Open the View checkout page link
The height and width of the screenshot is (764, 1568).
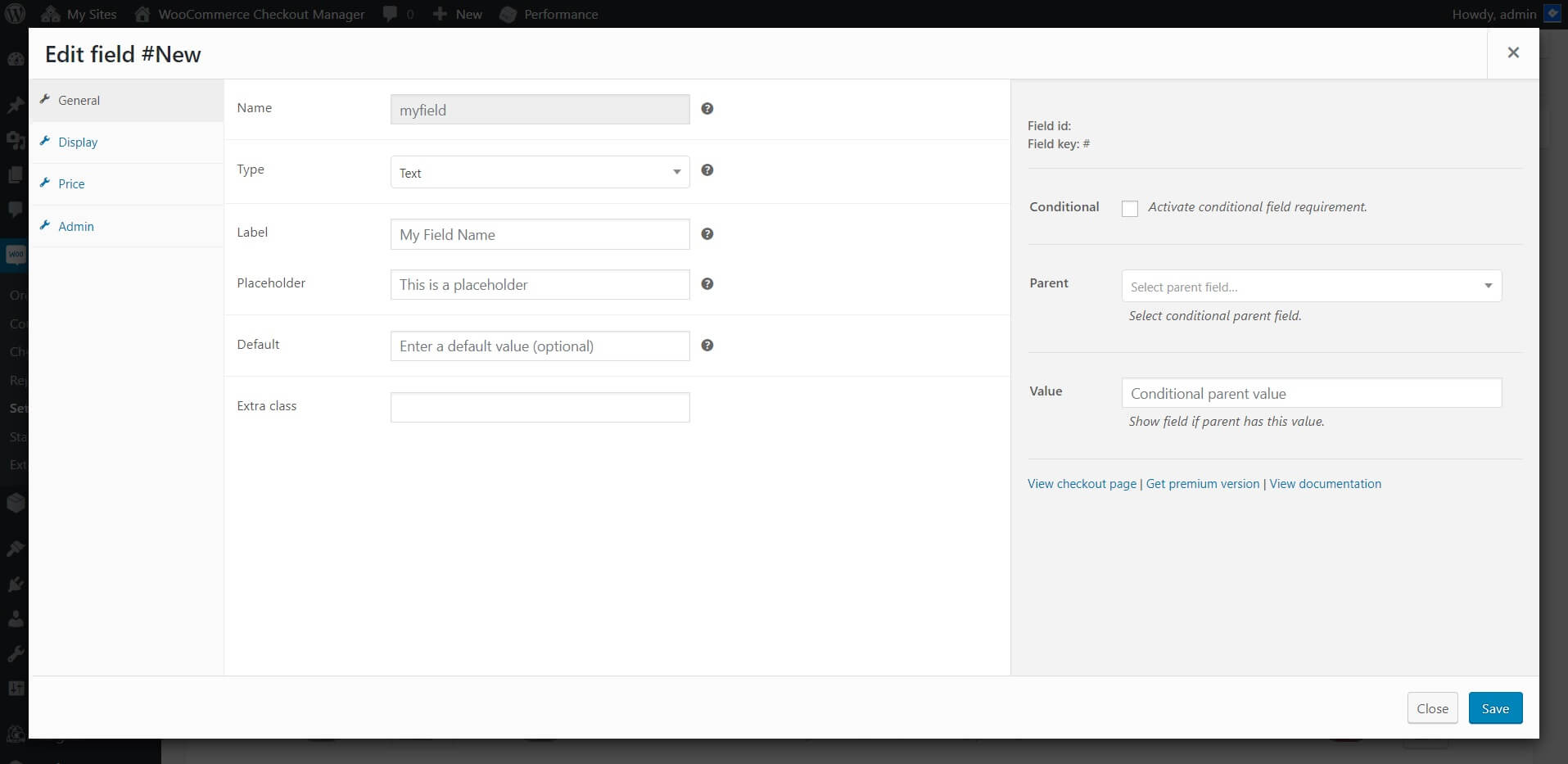pos(1082,484)
